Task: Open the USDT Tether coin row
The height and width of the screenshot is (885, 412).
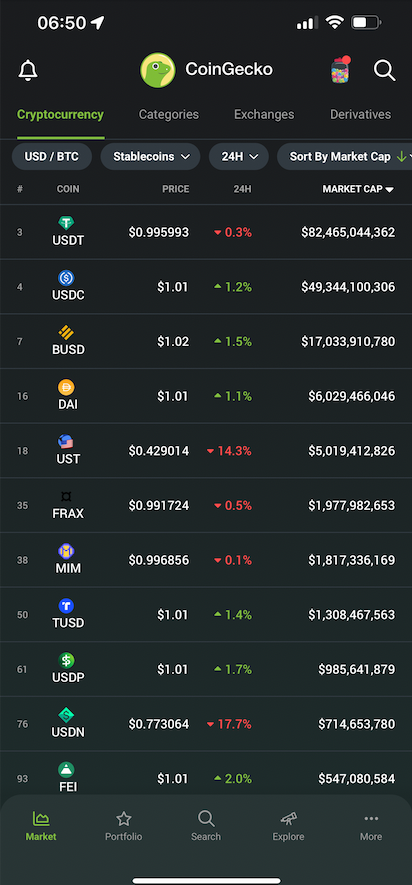Action: coord(206,232)
